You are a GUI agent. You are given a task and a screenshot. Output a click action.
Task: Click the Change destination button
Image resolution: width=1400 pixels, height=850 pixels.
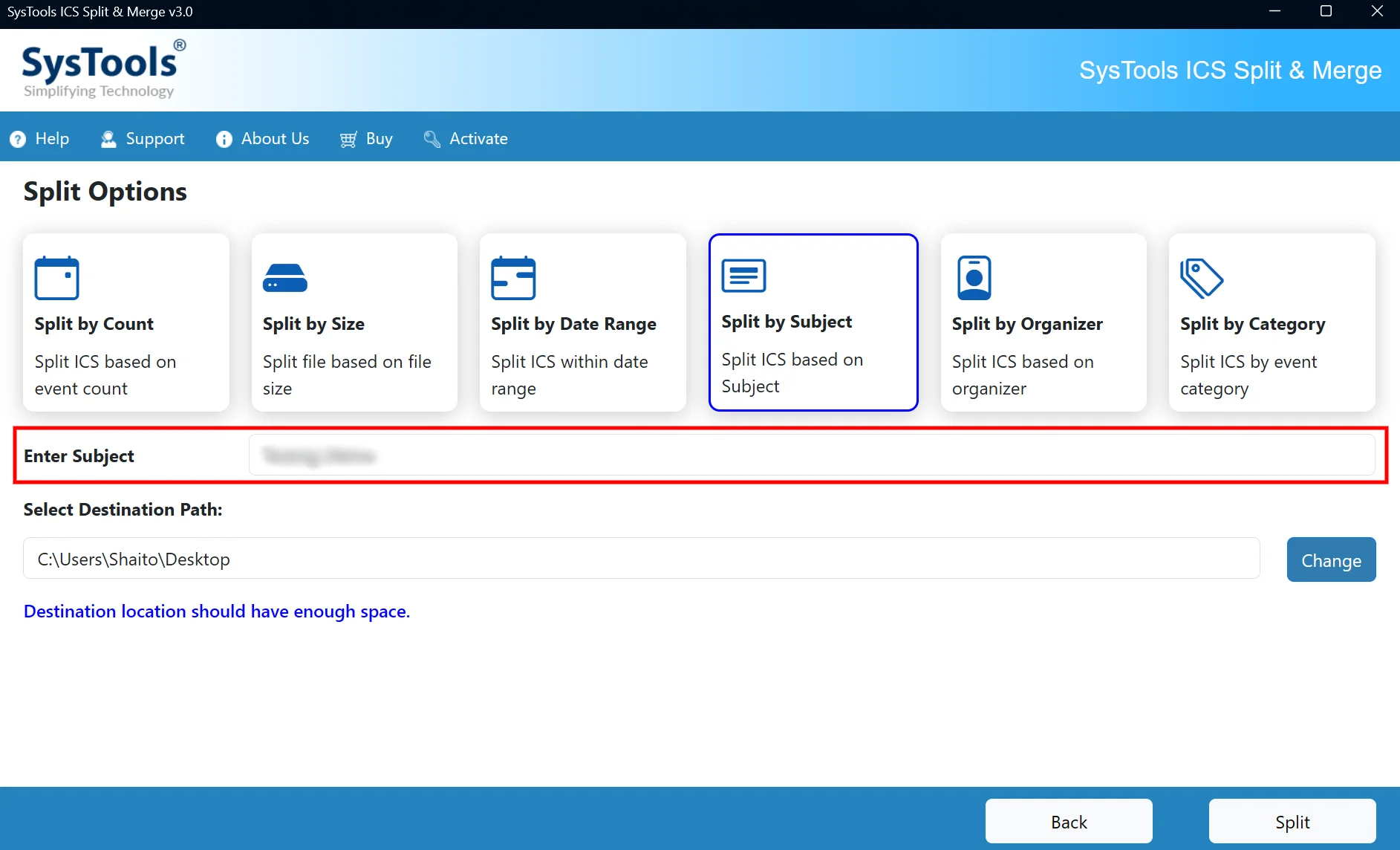tap(1331, 559)
